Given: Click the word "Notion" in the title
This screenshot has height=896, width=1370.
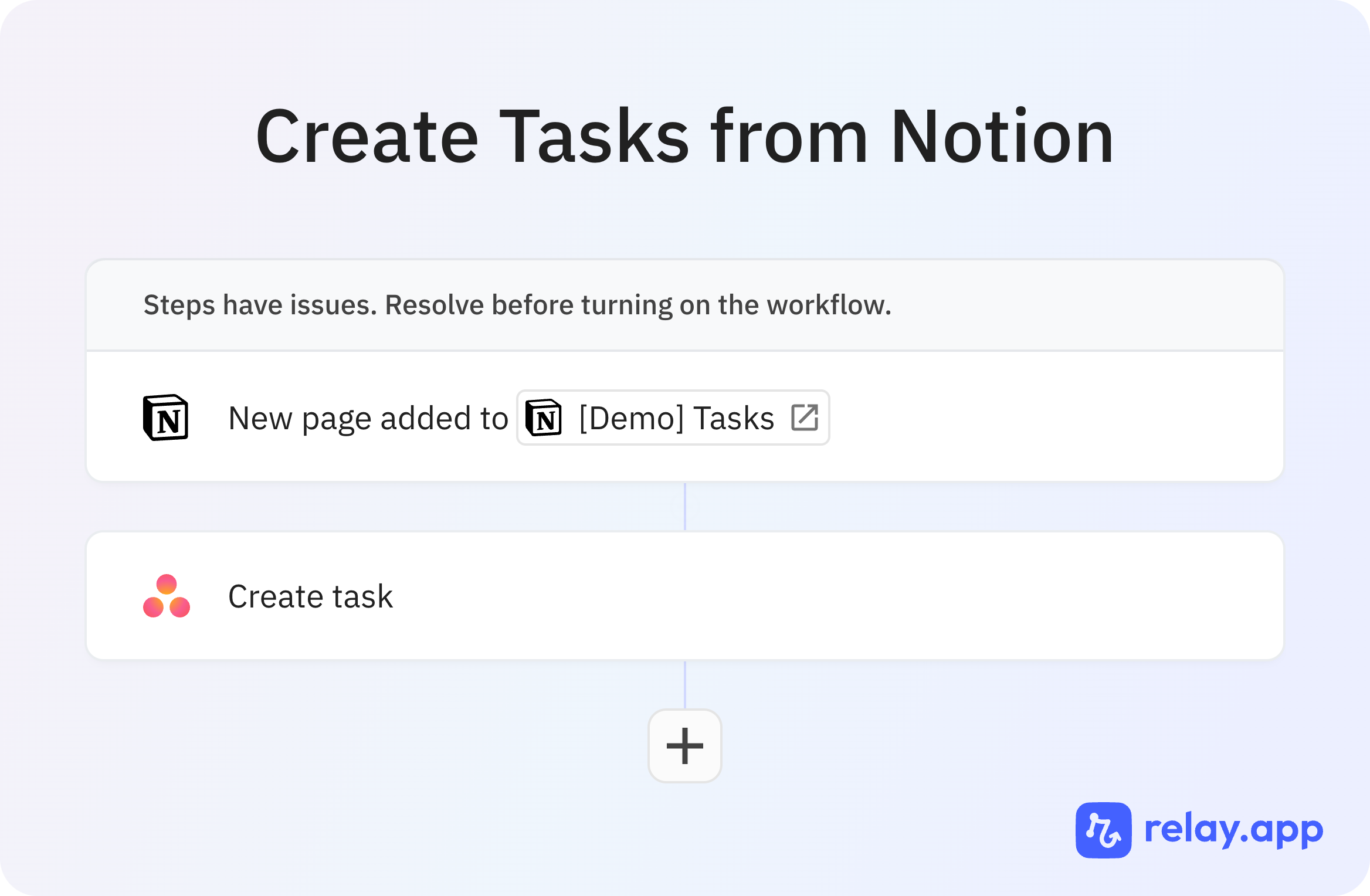Looking at the screenshot, I should [x=1002, y=136].
